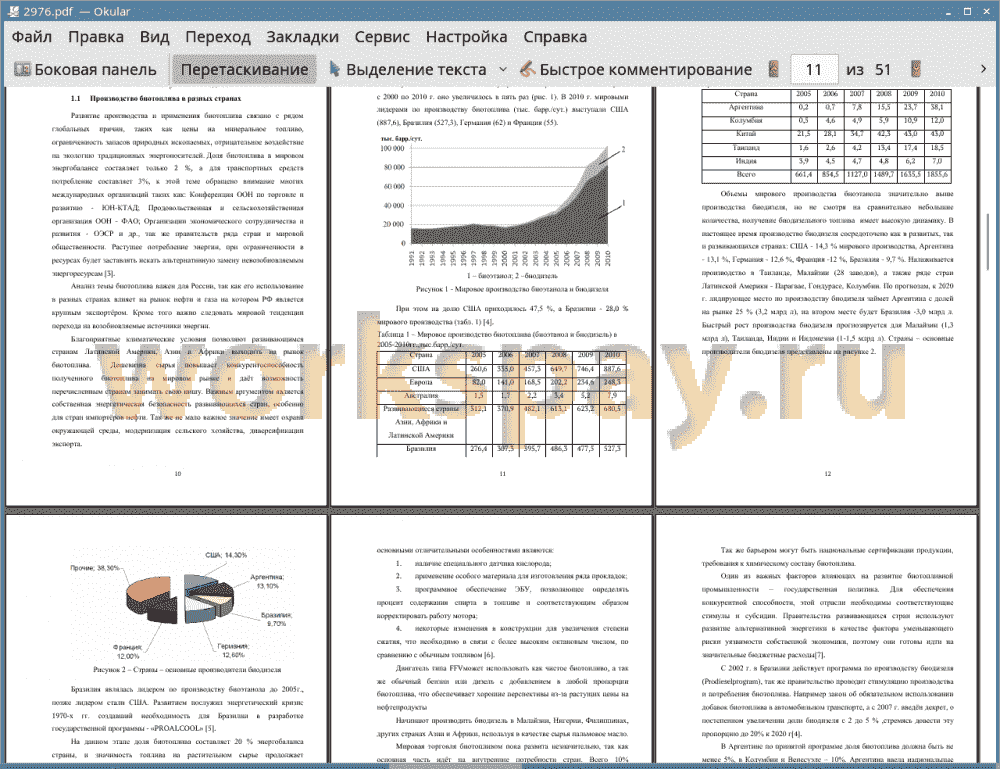The height and width of the screenshot is (769, 1000).
Task: Click pie label 'Германия; 12,60%'
Action: click(x=233, y=650)
